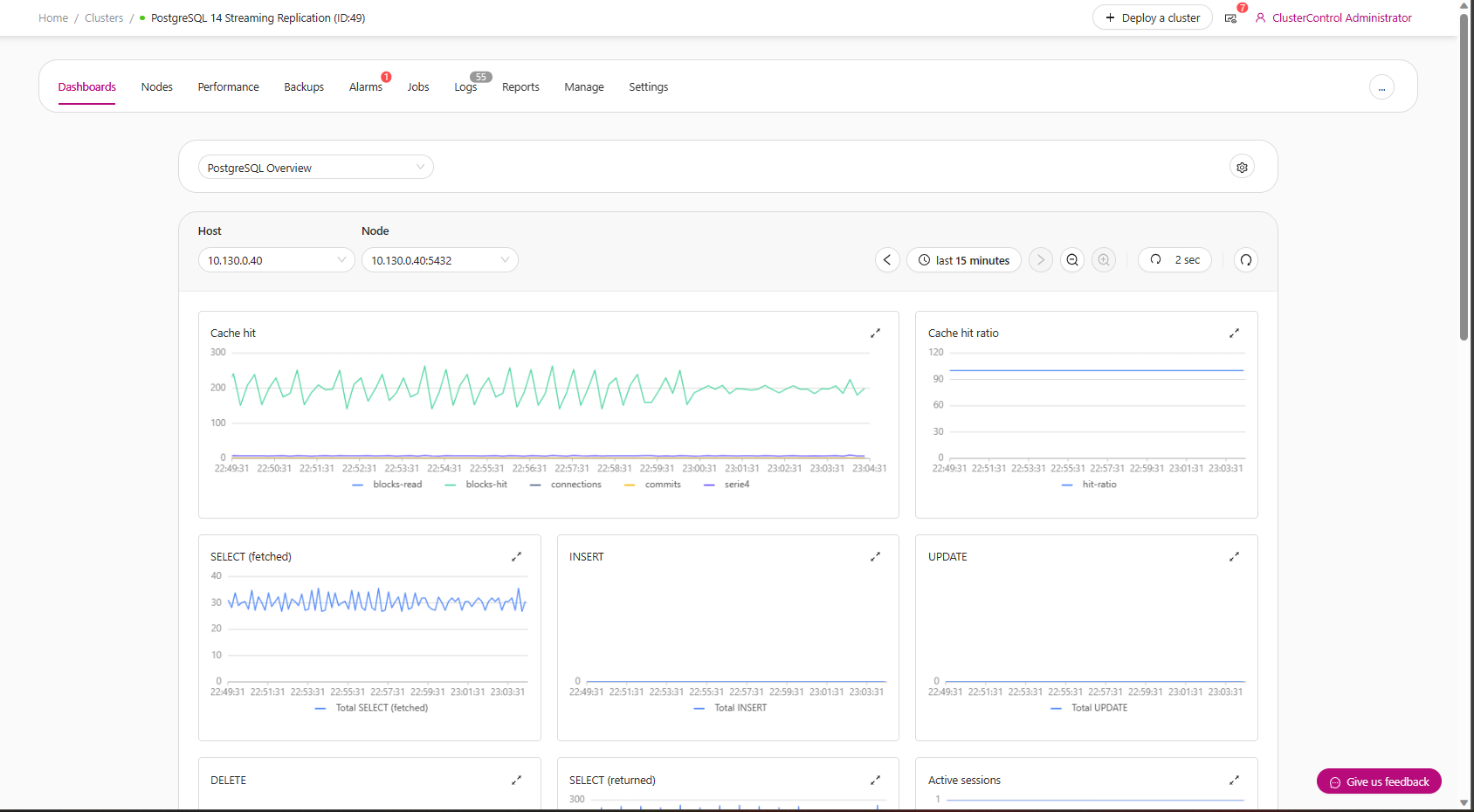Open the notifications icon with 7 badge
1474x812 pixels.
click(1230, 17)
